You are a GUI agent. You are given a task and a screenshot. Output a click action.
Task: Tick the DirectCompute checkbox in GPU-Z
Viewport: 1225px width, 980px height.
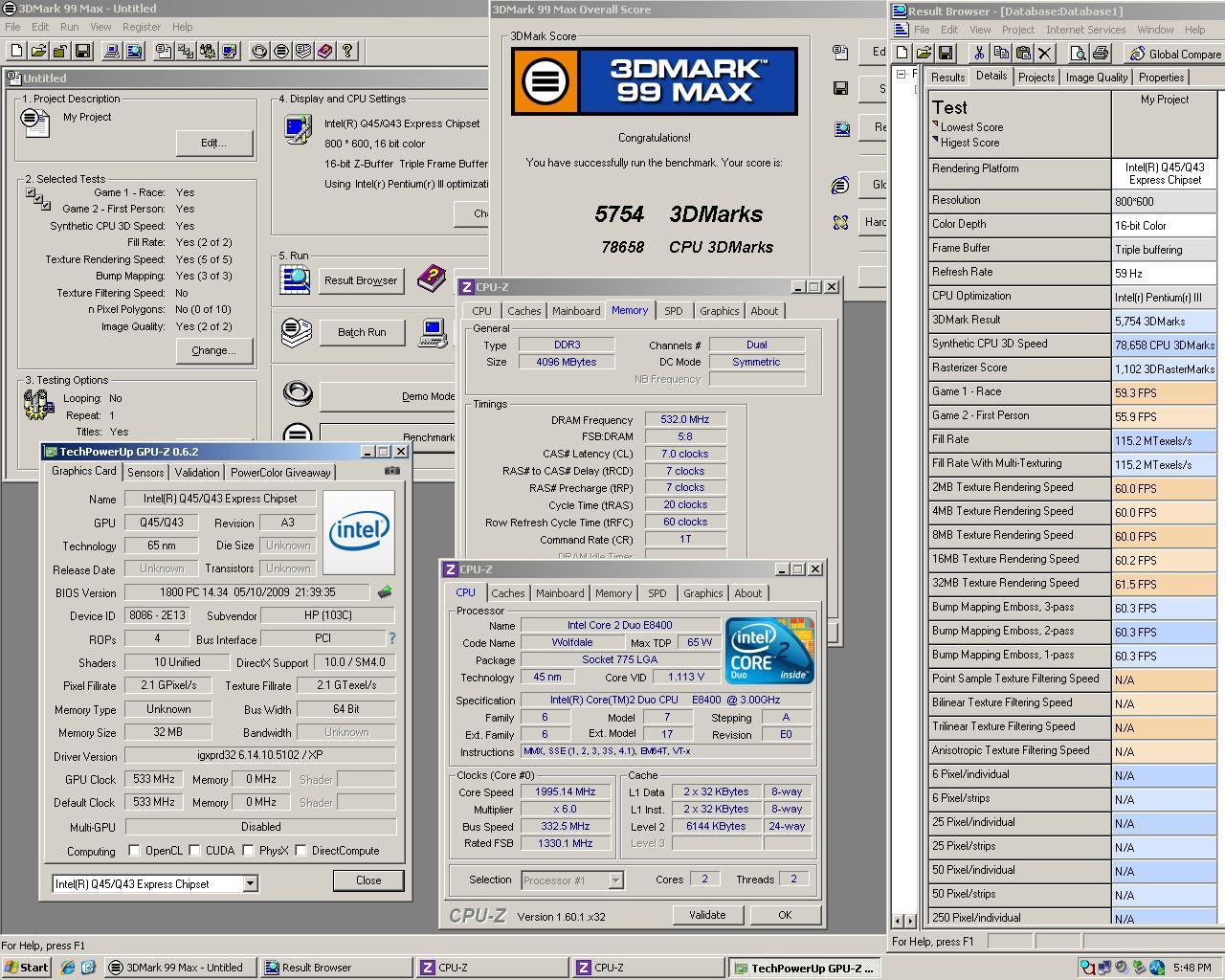pyautogui.click(x=301, y=850)
